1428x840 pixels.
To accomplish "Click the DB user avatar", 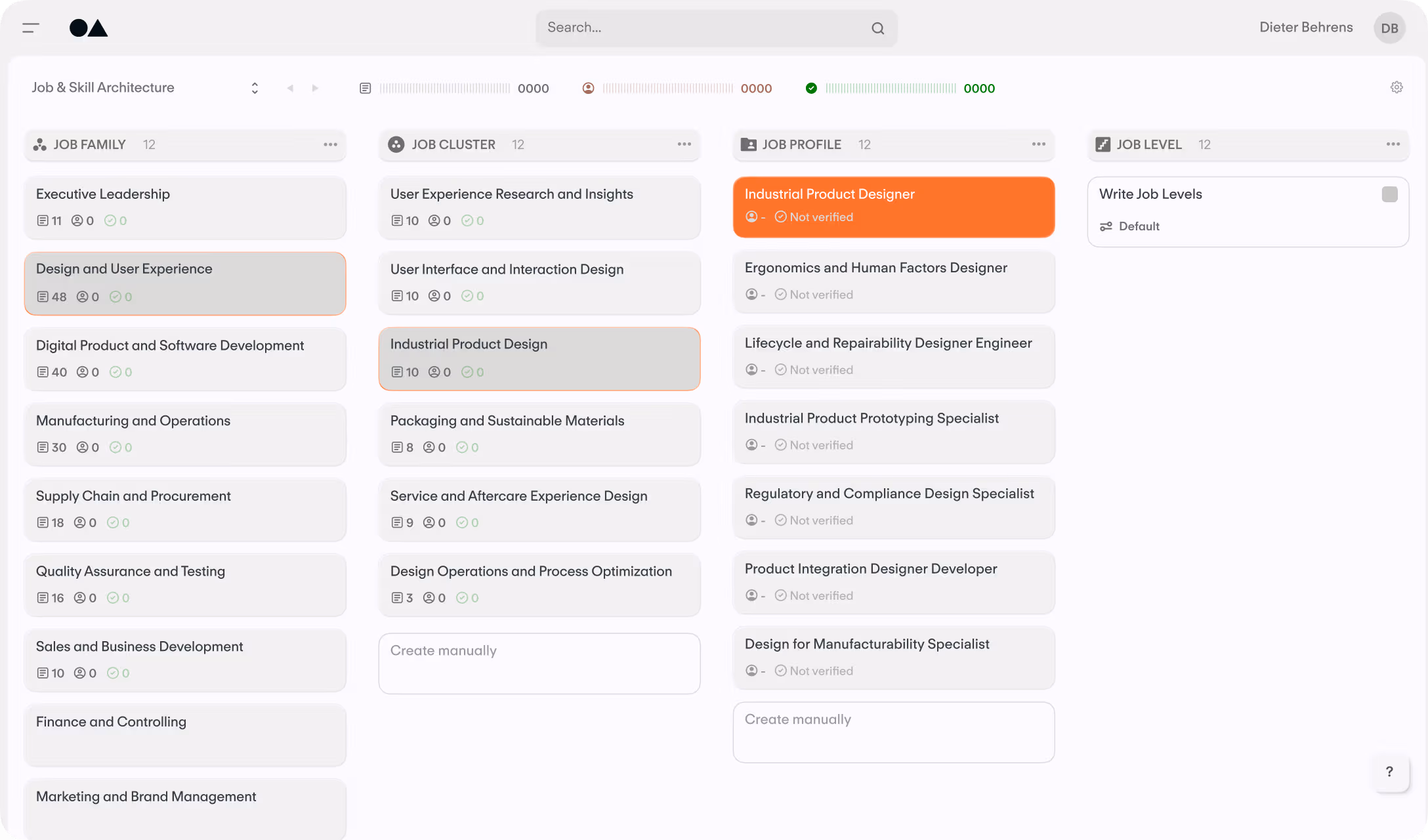I will tap(1389, 28).
